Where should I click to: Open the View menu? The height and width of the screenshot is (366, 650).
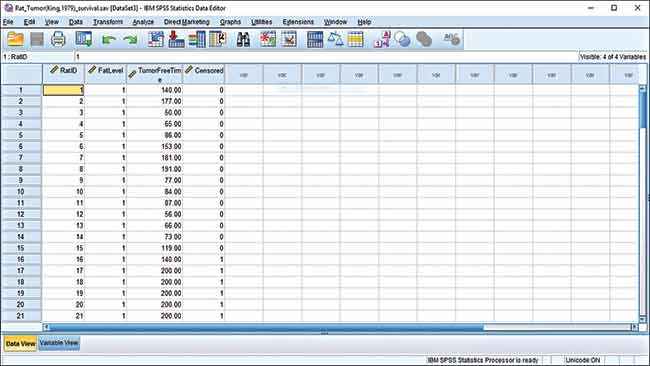pos(52,22)
